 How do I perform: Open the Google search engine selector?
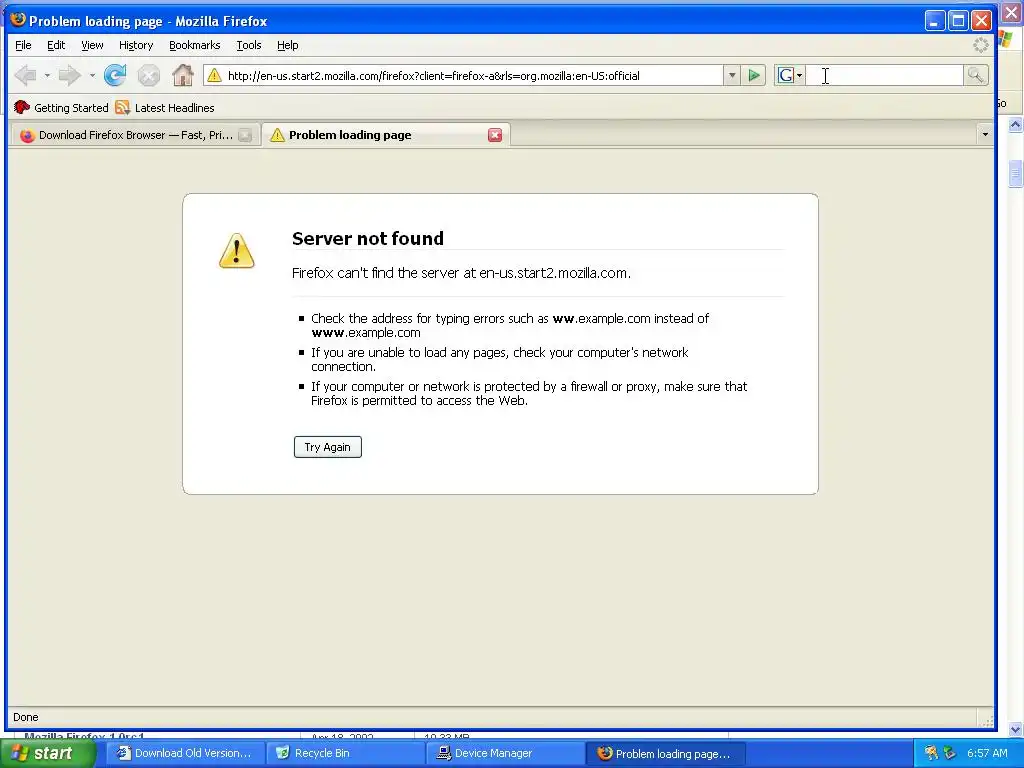pyautogui.click(x=790, y=76)
